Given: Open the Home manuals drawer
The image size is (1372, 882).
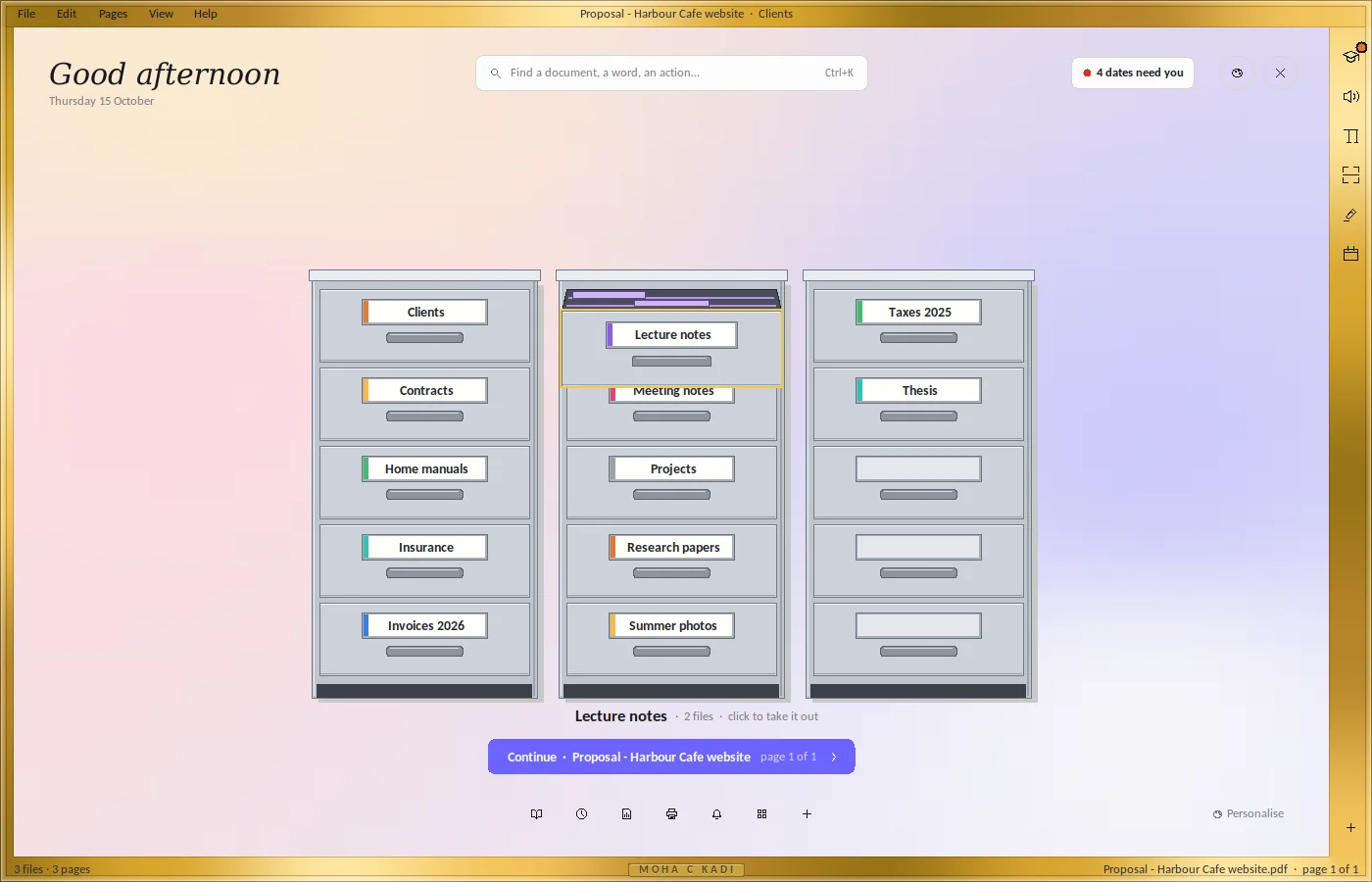Looking at the screenshot, I should click(424, 482).
